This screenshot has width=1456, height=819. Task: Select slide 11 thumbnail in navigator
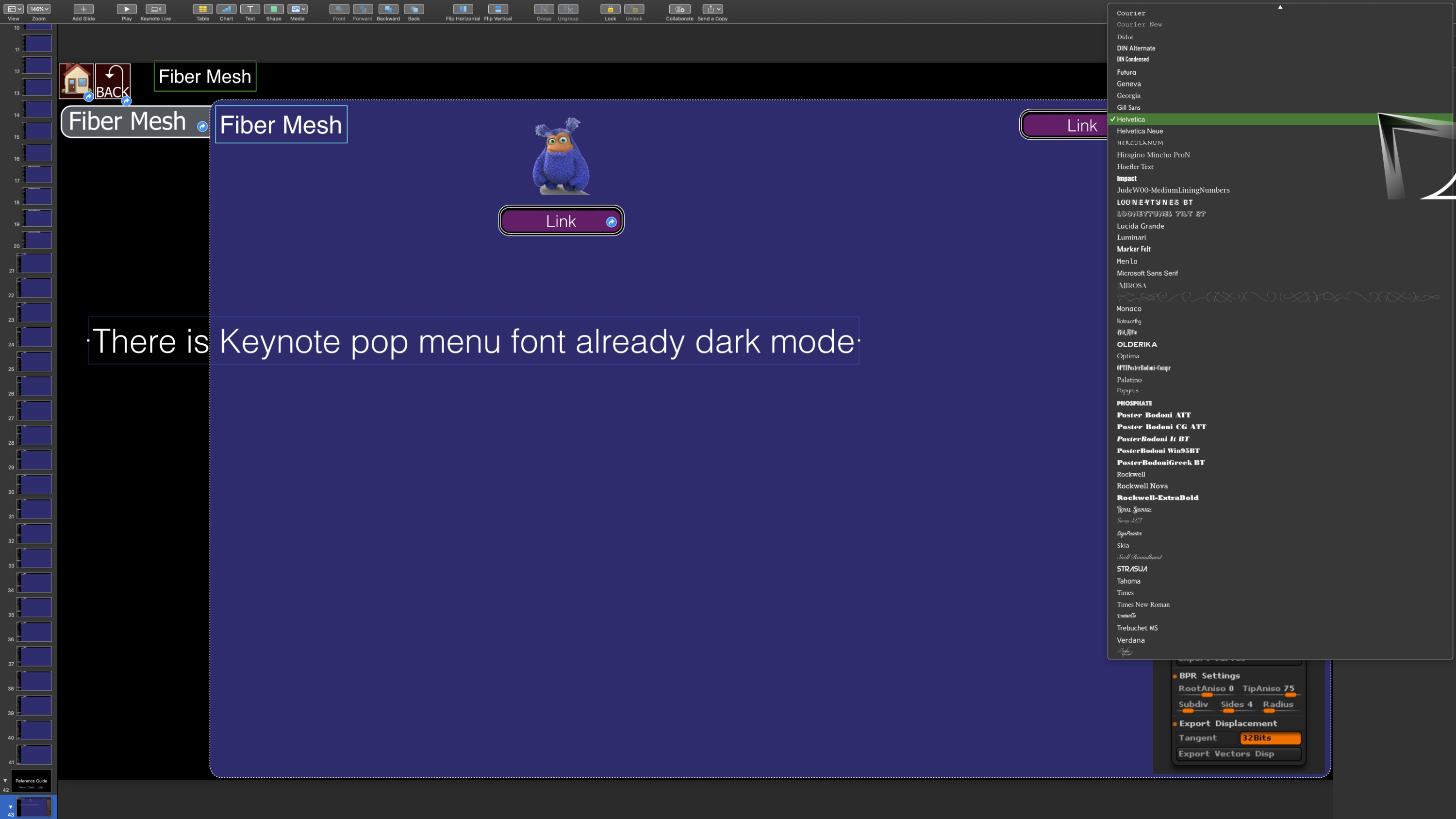(x=37, y=44)
